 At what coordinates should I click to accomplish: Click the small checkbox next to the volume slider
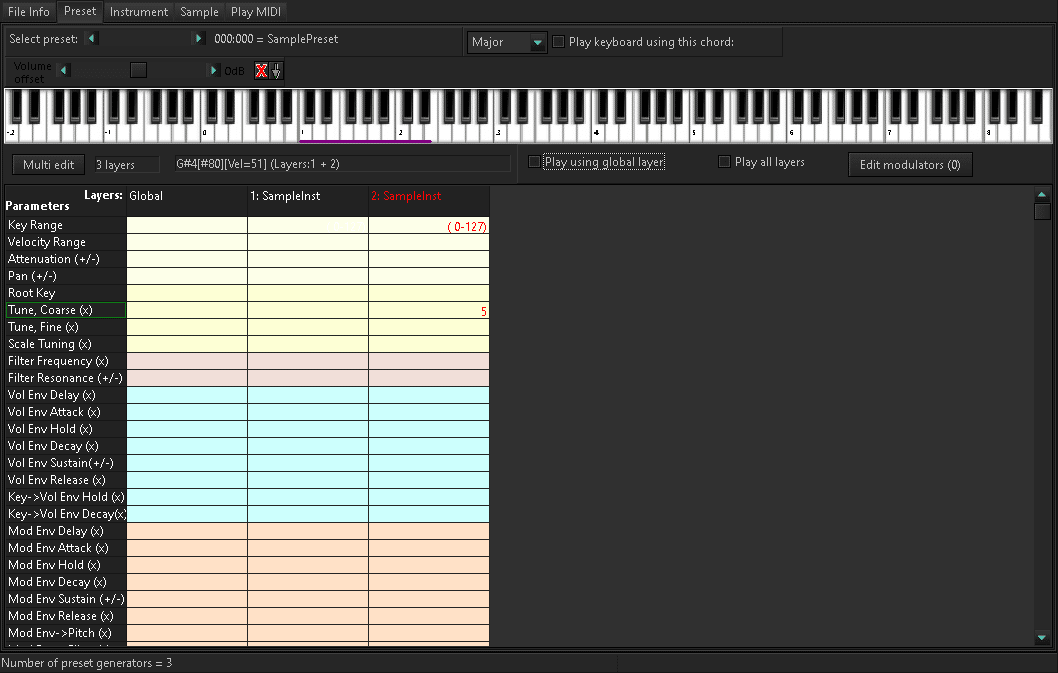[x=138, y=70]
